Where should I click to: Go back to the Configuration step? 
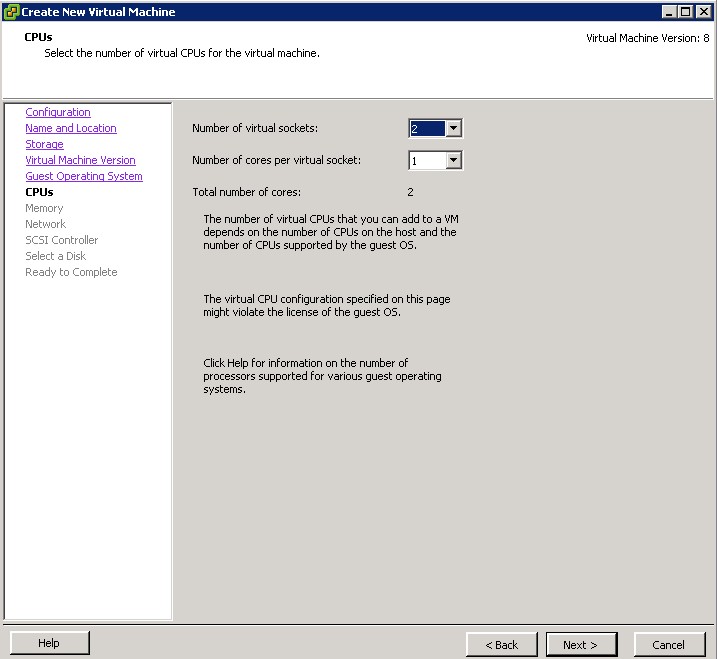click(58, 112)
